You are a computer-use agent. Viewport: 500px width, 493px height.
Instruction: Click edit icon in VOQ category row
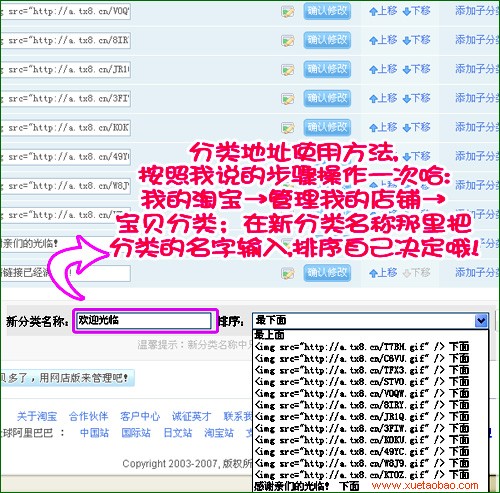tap(288, 12)
